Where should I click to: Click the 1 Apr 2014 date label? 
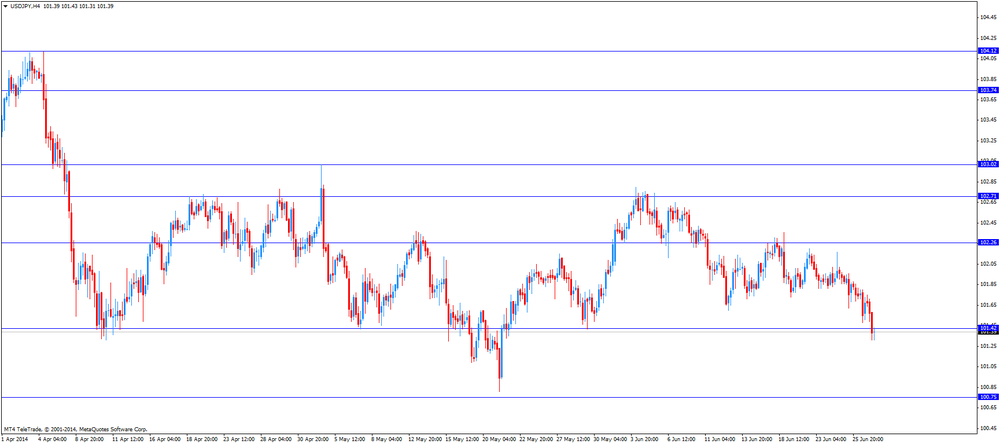click(14, 440)
